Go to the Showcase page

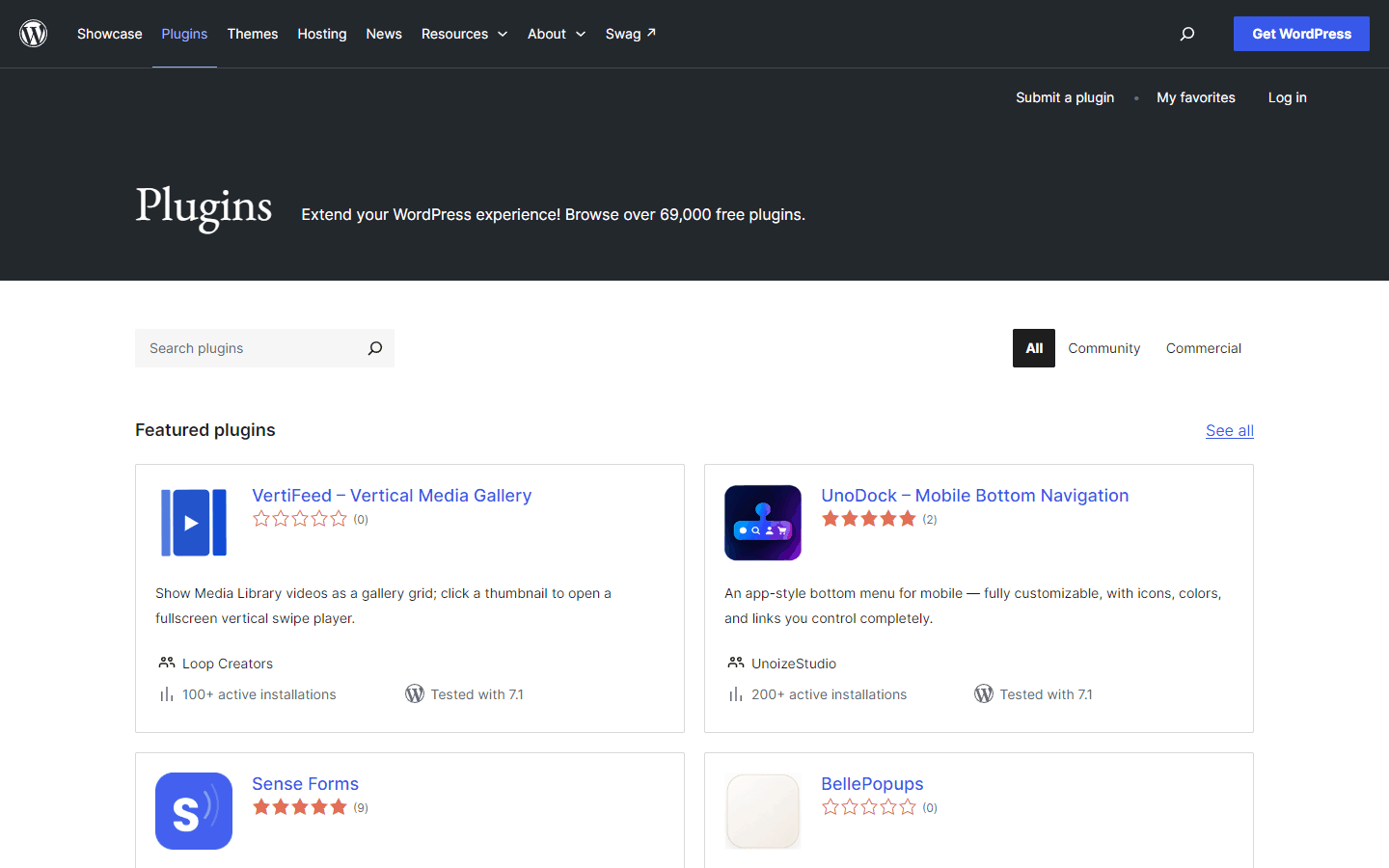click(110, 34)
